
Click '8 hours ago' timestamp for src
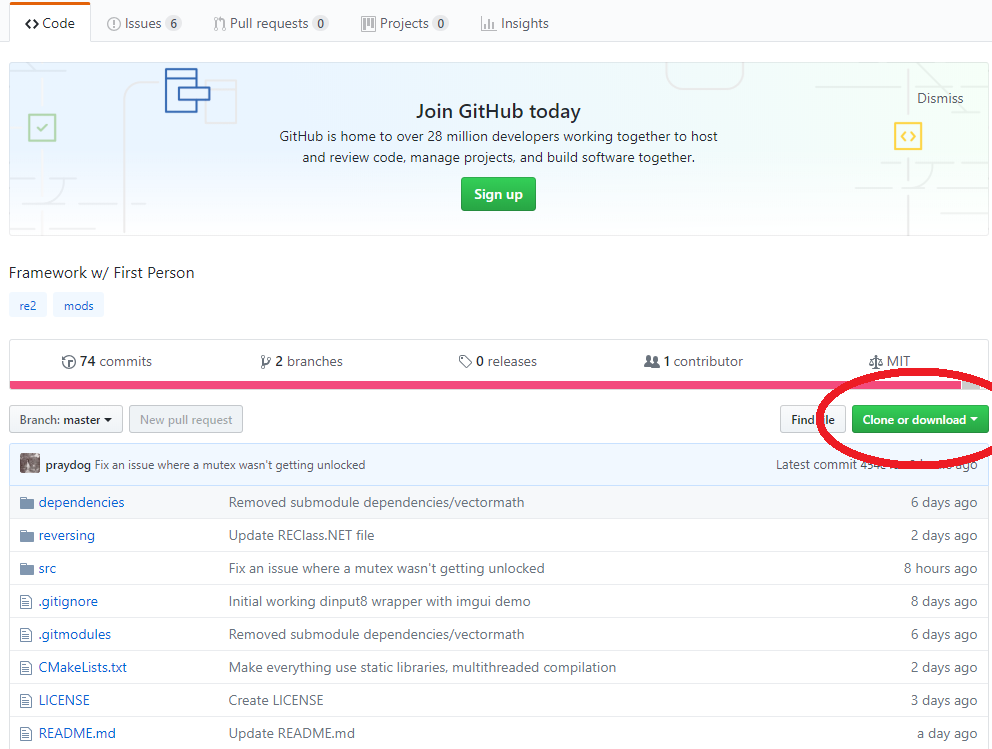pos(940,568)
